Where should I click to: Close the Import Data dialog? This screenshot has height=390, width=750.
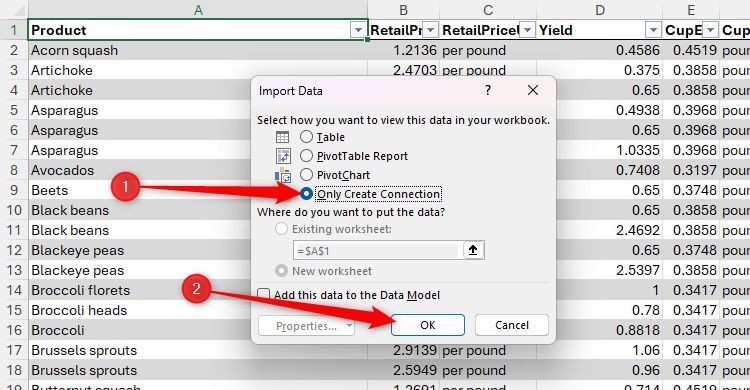click(x=532, y=90)
